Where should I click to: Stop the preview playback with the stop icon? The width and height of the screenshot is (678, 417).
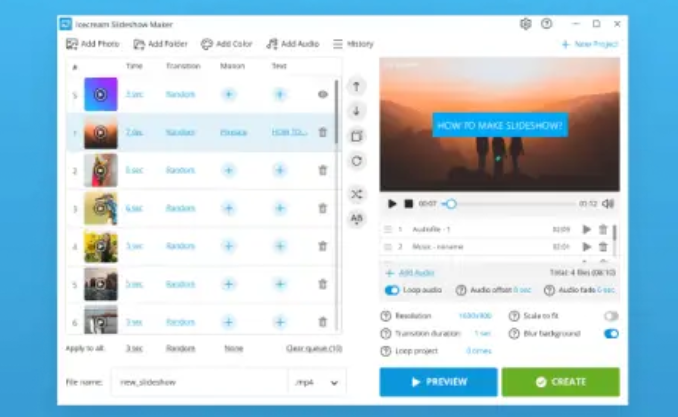[x=408, y=203]
